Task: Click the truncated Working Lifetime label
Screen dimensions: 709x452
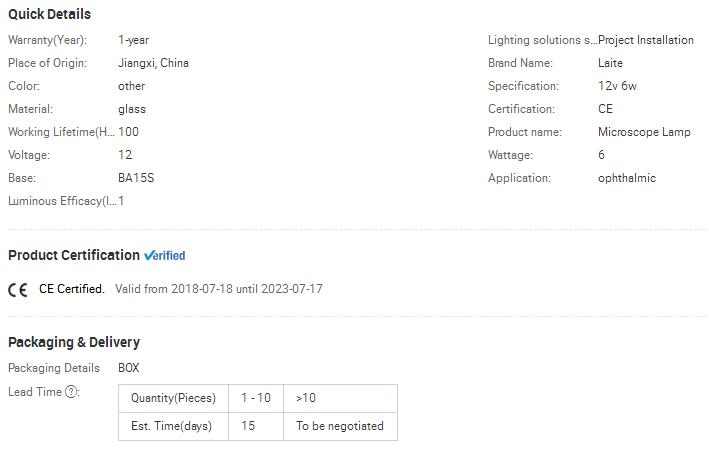Action: pyautogui.click(x=60, y=132)
